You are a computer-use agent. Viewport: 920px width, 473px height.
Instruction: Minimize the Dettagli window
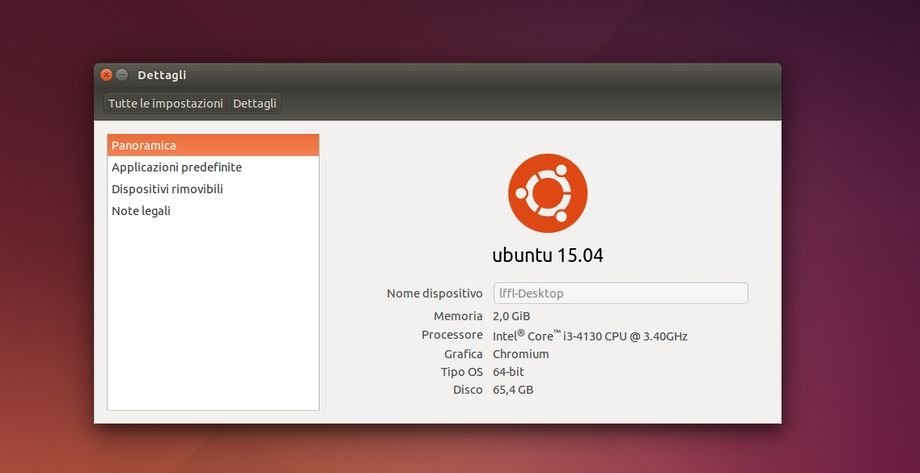[122, 75]
